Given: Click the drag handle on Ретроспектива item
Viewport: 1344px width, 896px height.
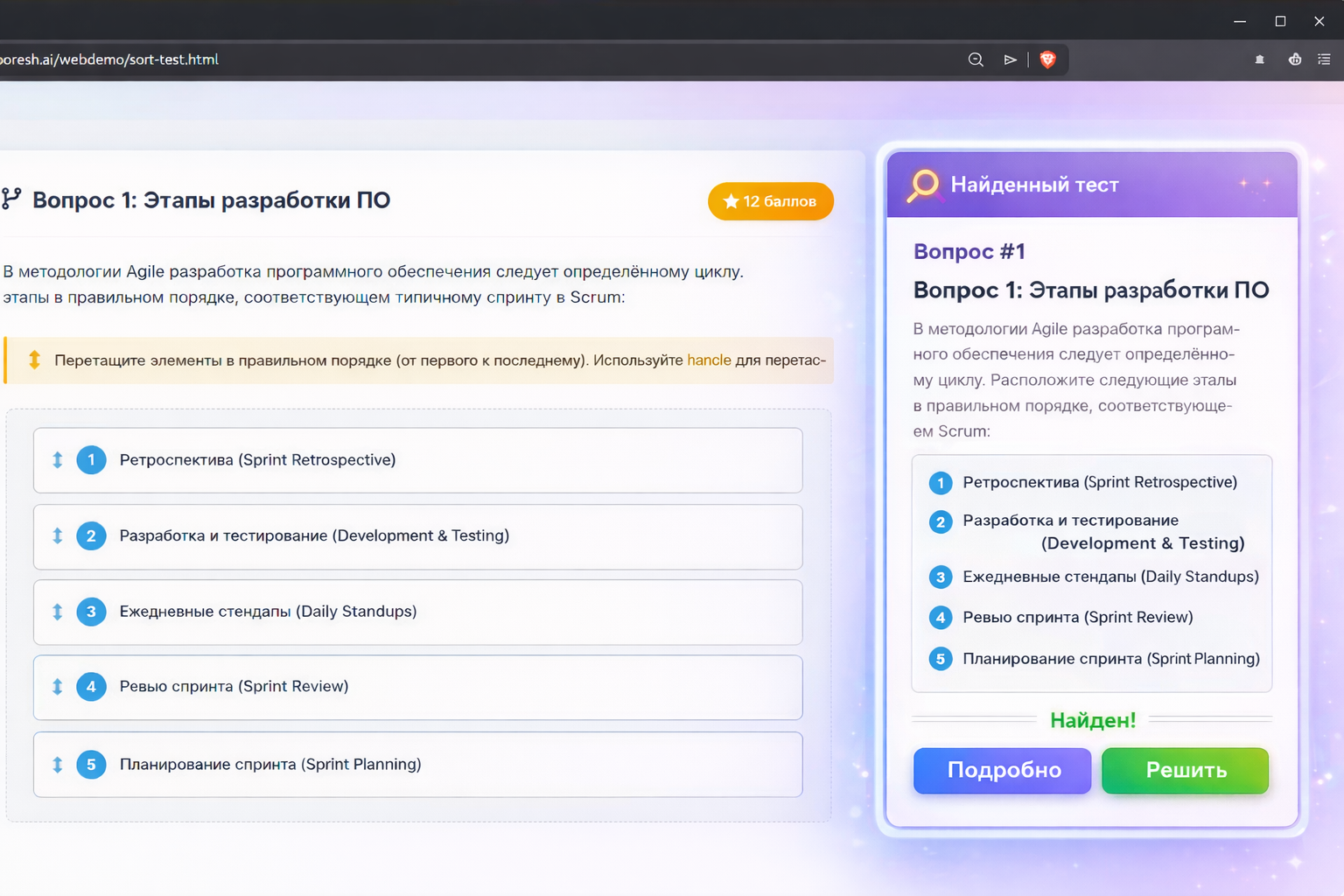Looking at the screenshot, I should [58, 459].
